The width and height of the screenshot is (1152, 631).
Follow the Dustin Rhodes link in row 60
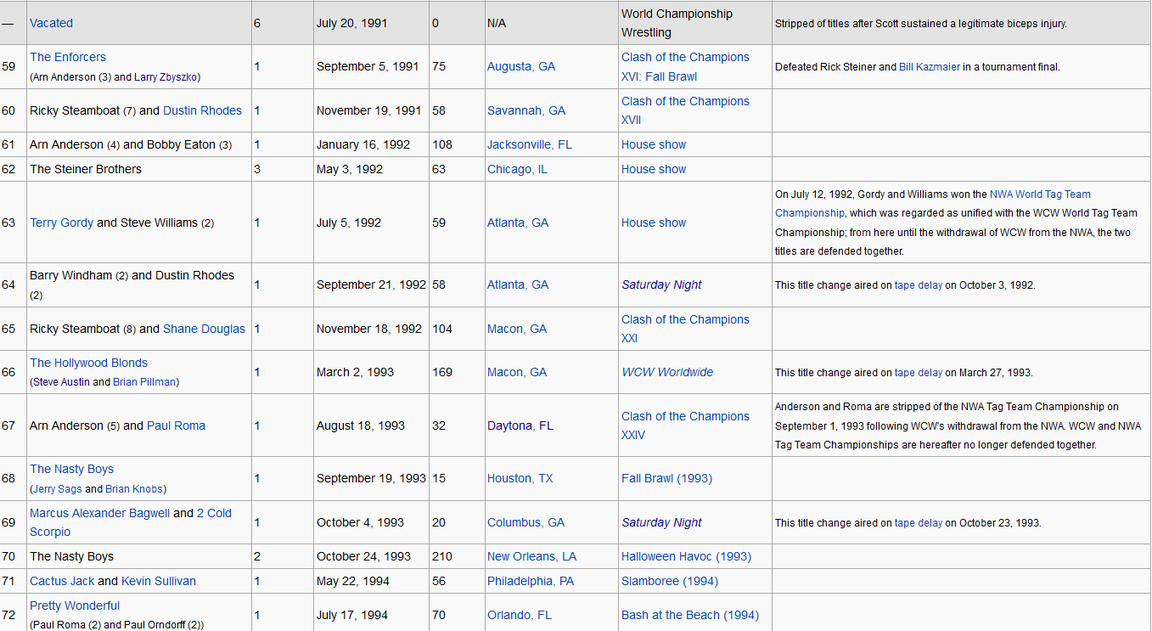(202, 110)
